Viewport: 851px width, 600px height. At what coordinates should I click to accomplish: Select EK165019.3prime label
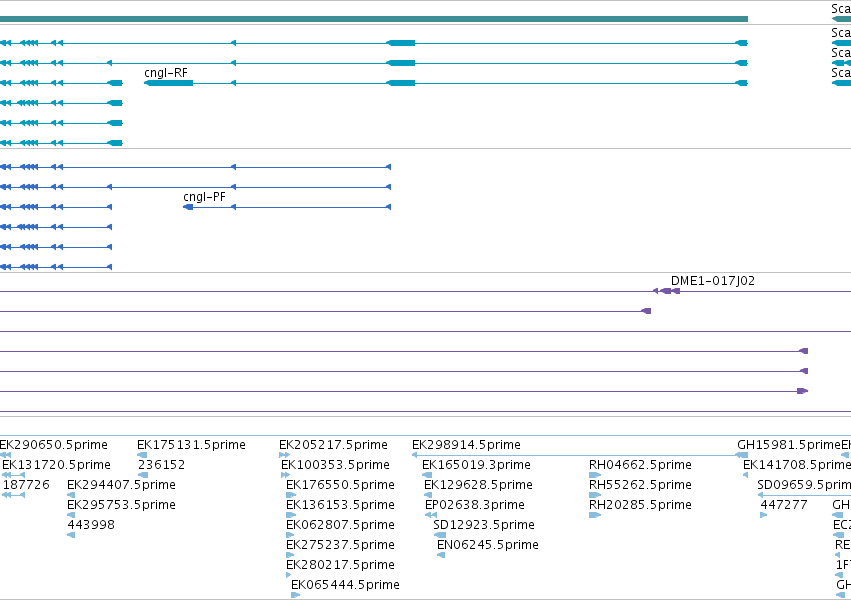tap(476, 465)
